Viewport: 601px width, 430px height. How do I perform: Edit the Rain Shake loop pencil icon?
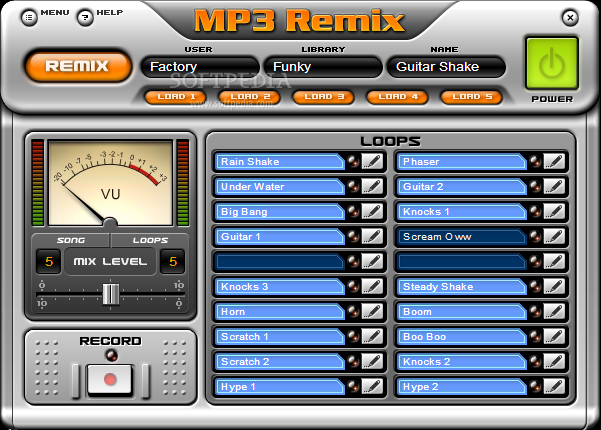[x=372, y=161]
